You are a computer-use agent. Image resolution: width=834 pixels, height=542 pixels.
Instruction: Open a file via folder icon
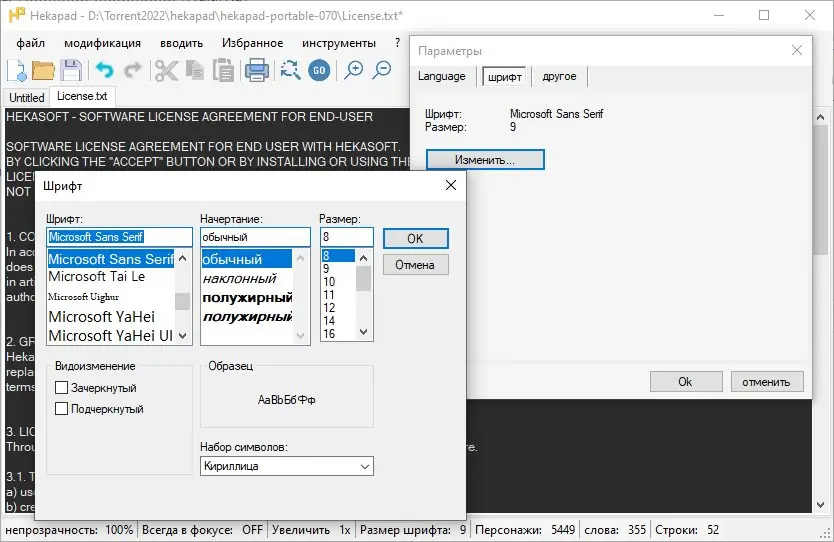coord(43,70)
